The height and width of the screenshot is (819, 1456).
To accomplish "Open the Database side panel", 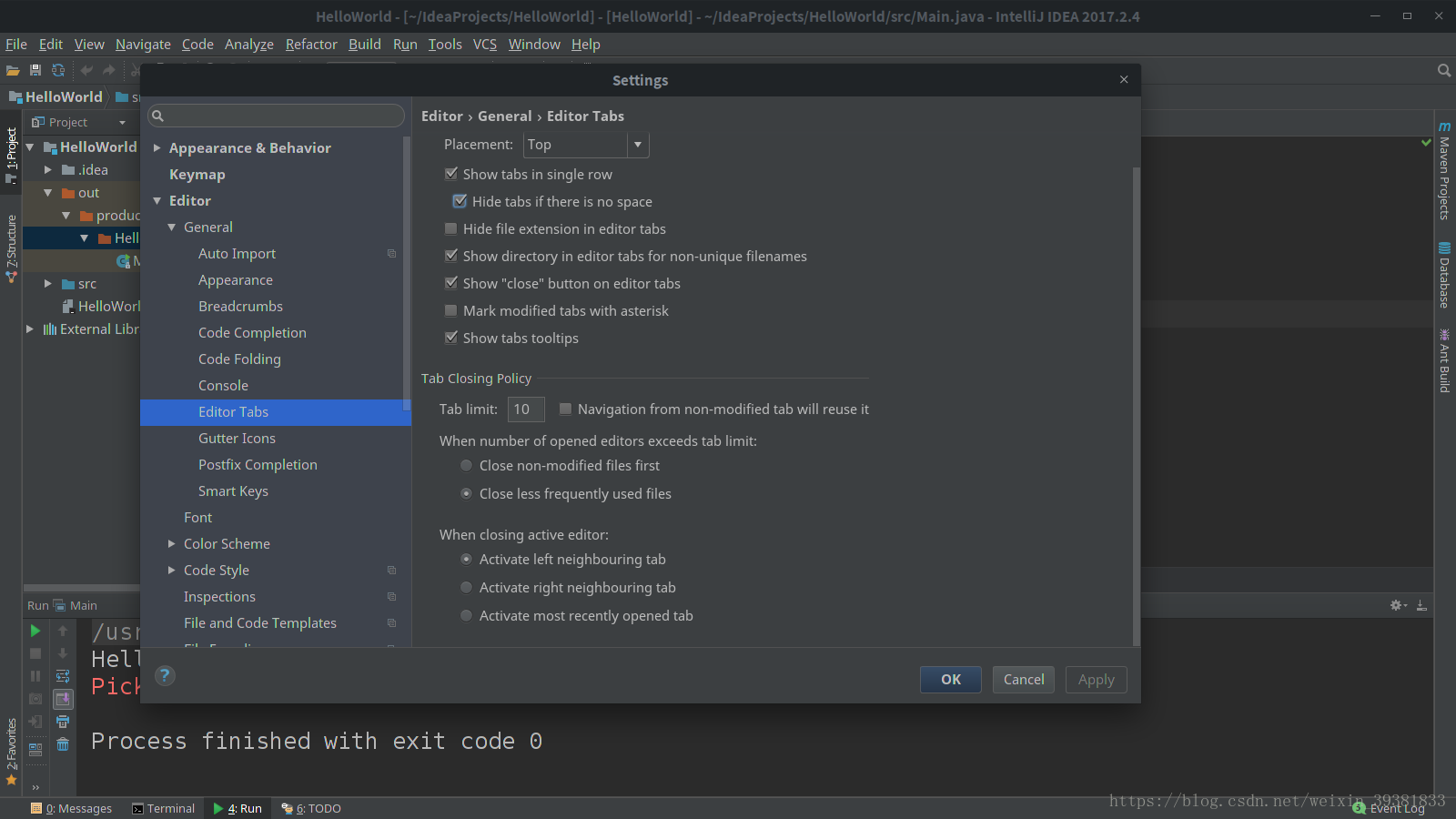I will point(1444,276).
